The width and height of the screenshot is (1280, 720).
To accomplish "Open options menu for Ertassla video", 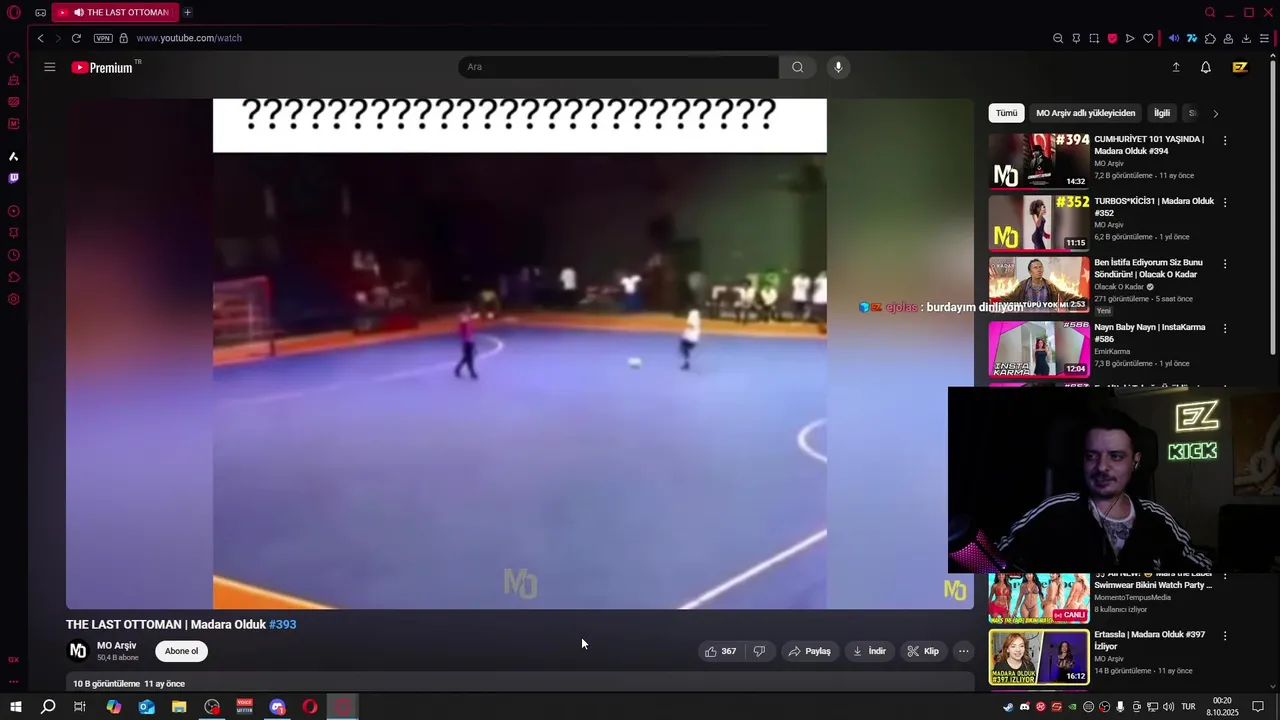I will pyautogui.click(x=1225, y=636).
